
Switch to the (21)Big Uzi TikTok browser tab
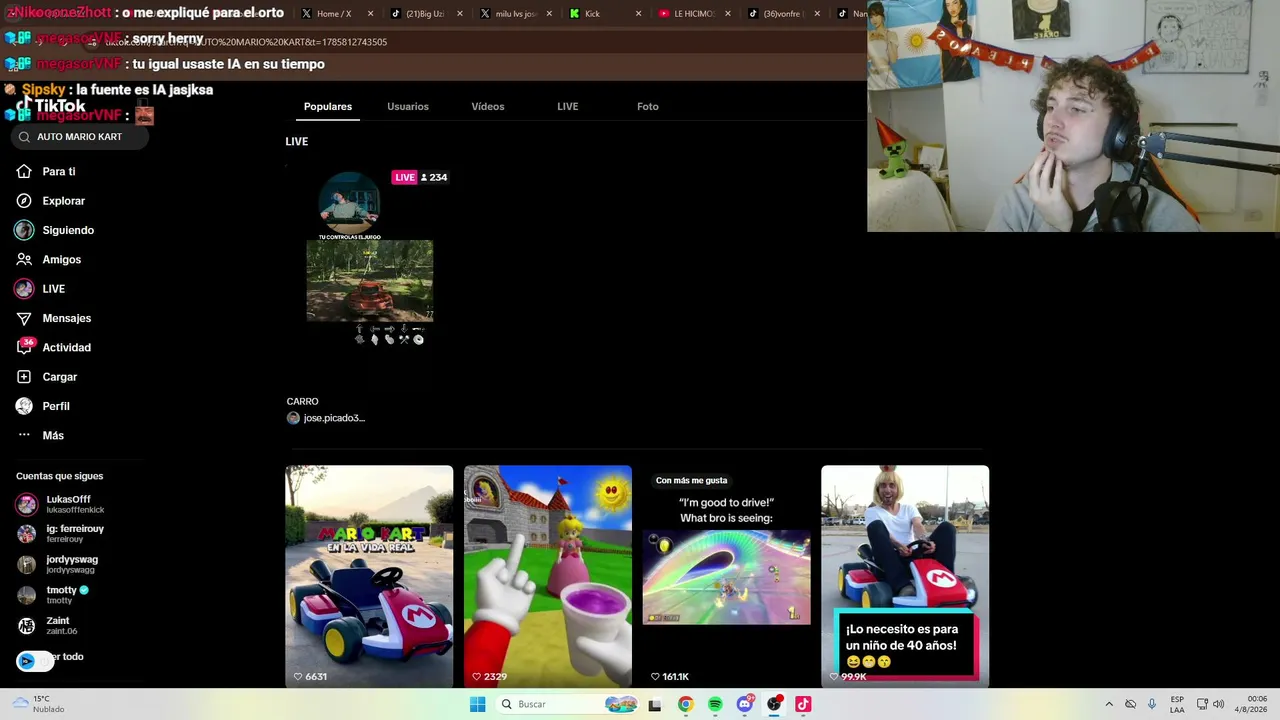point(425,14)
